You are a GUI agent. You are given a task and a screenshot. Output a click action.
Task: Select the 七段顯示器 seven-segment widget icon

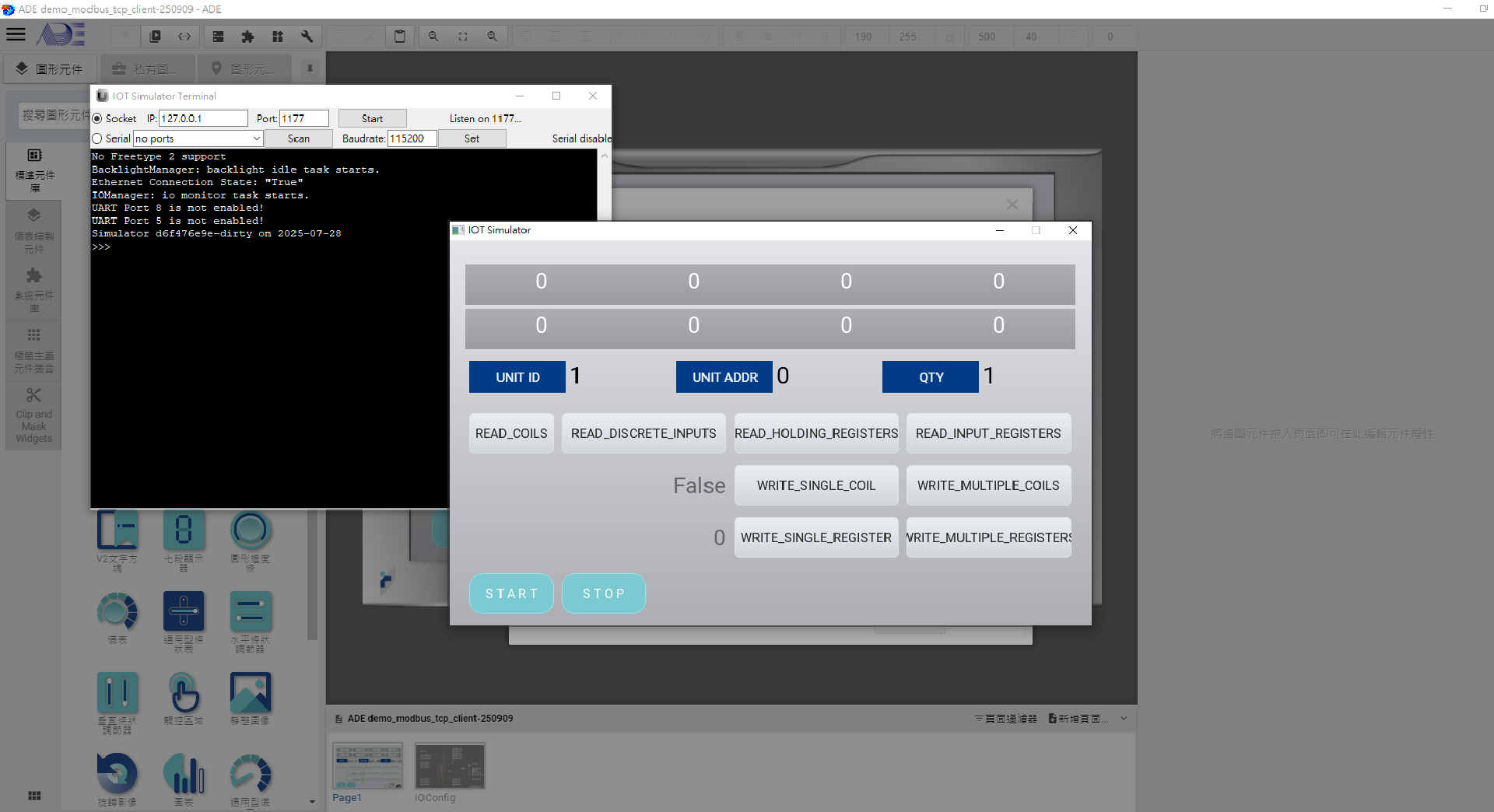[184, 531]
